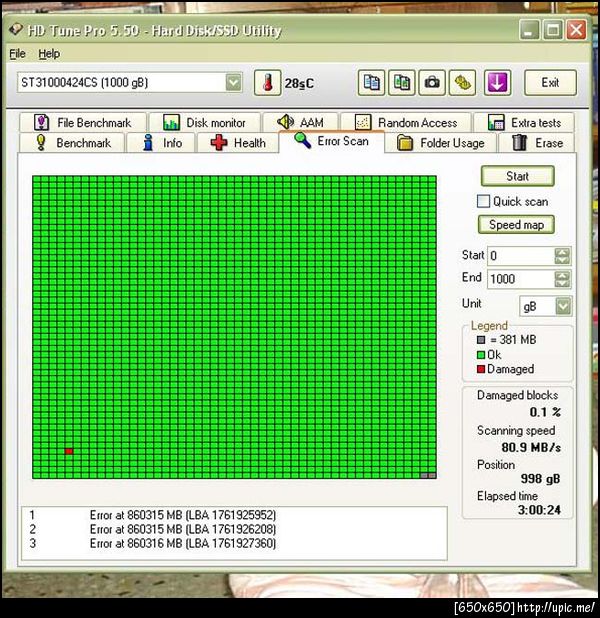Switch to the Extra tests tab
The image size is (600, 618).
click(524, 123)
